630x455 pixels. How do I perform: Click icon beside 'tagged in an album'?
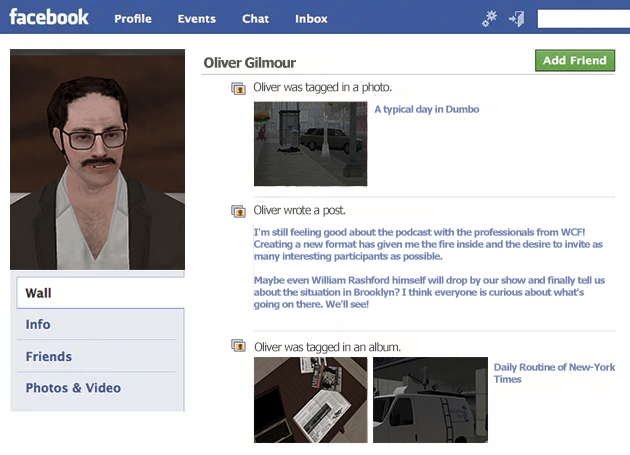pos(238,345)
